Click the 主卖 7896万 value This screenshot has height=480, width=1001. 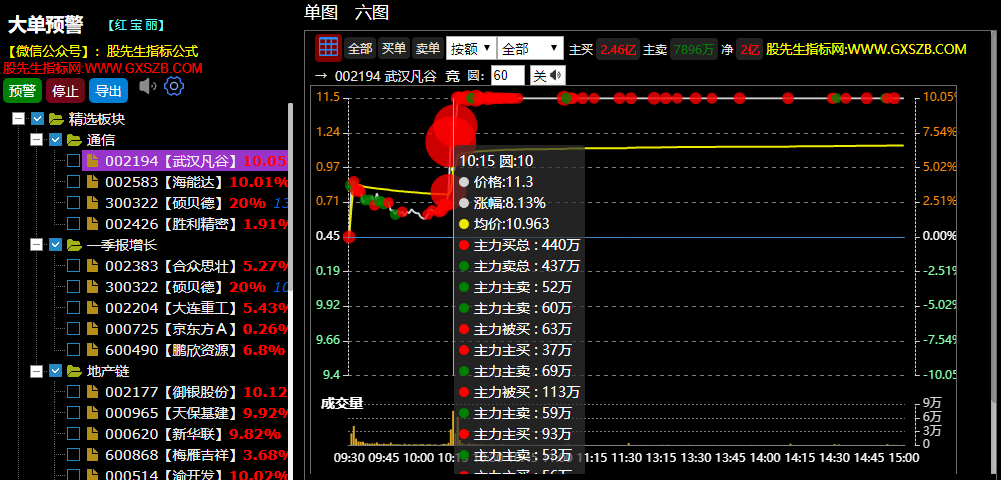693,49
